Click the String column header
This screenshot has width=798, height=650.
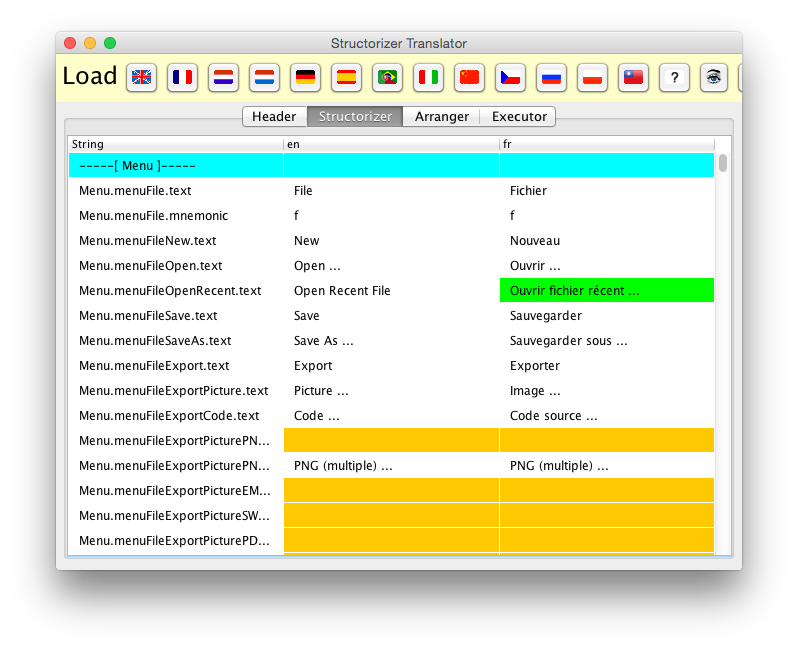[176, 145]
